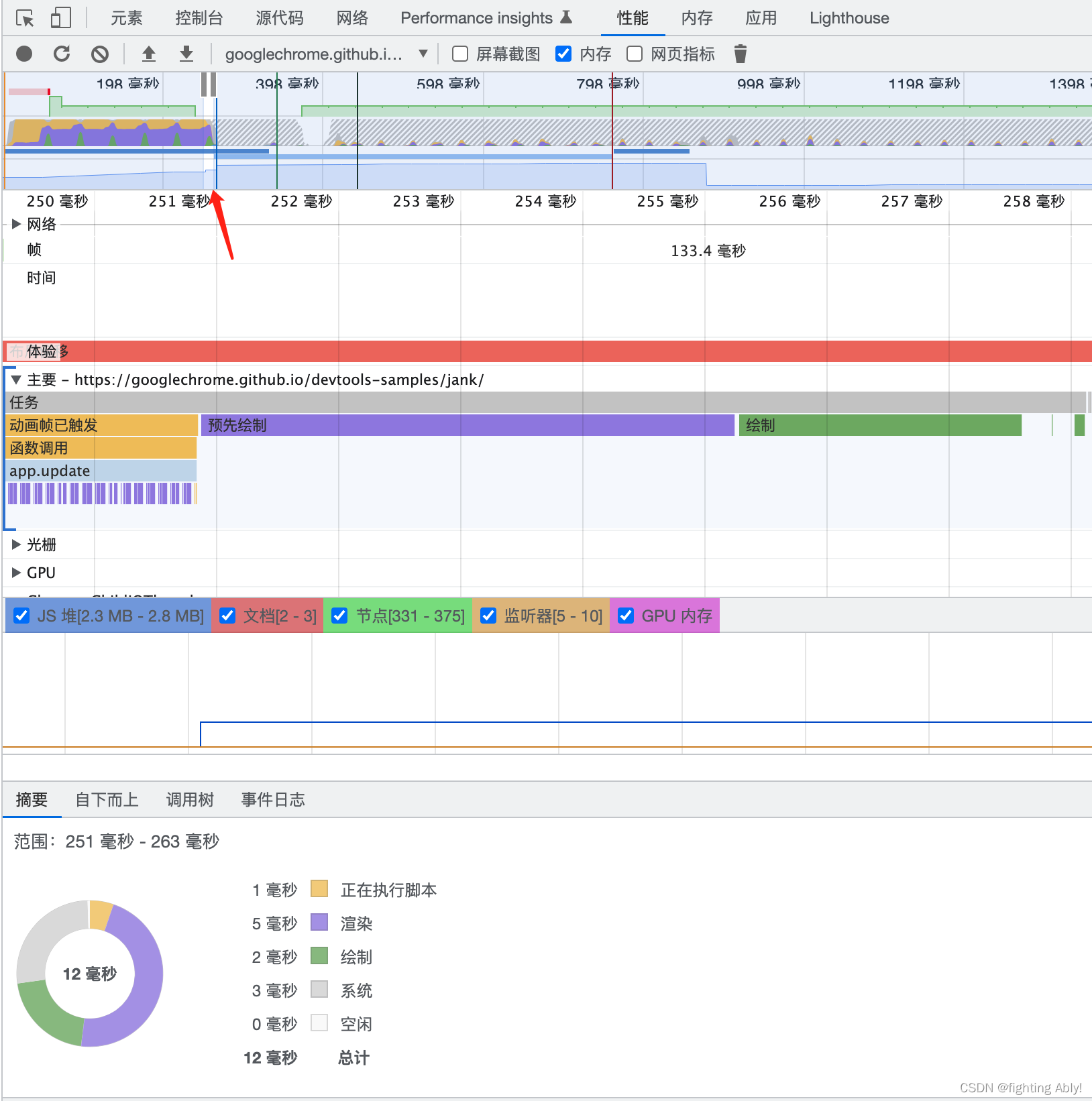
Task: Click the 133.4 毫秒 frame entry
Action: click(x=708, y=251)
